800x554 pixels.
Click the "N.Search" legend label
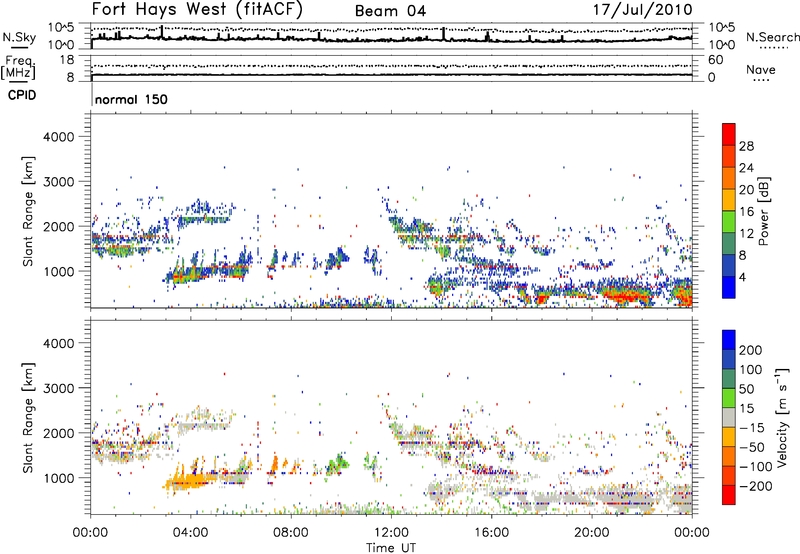(772, 37)
